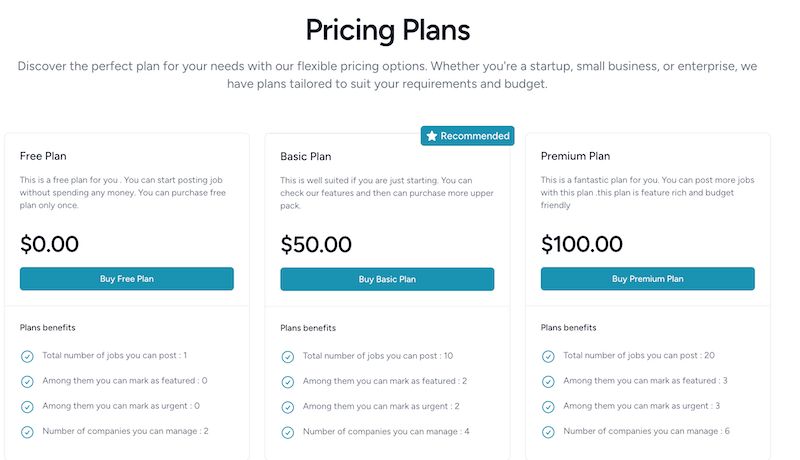Select the Free Plan title
800x460 pixels.
[42, 156]
